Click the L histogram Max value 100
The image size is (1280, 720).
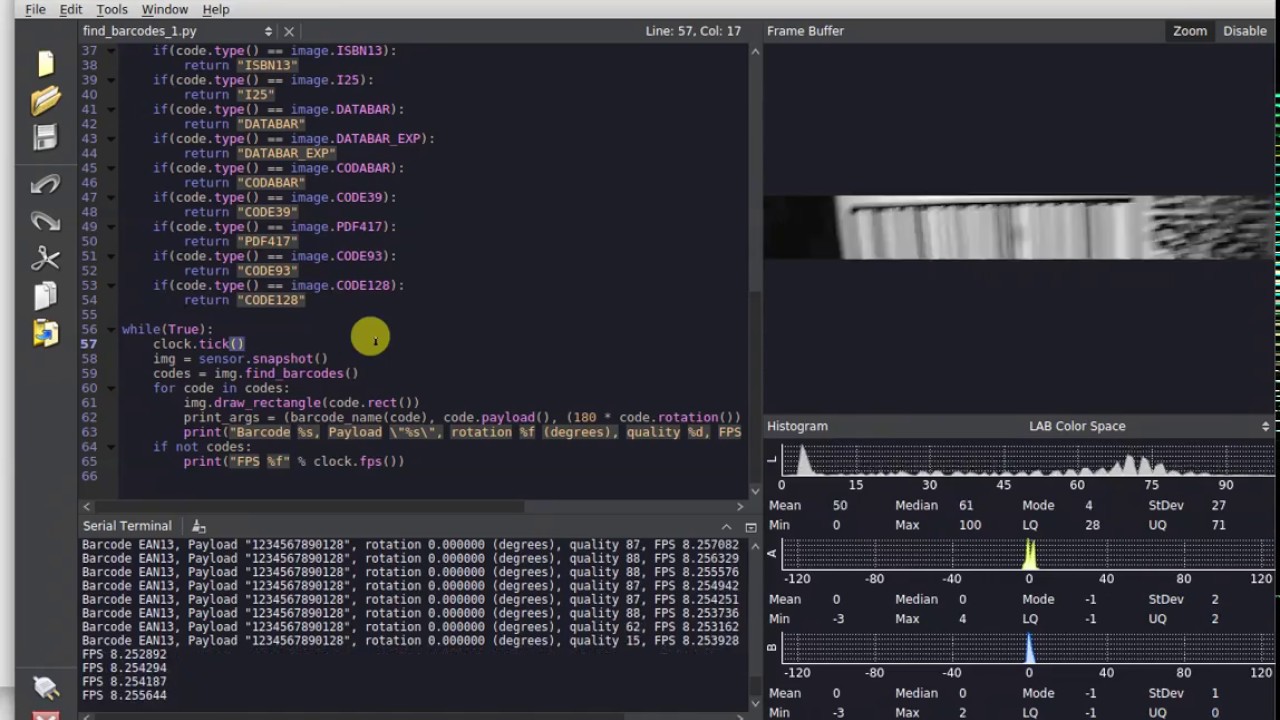(x=969, y=525)
